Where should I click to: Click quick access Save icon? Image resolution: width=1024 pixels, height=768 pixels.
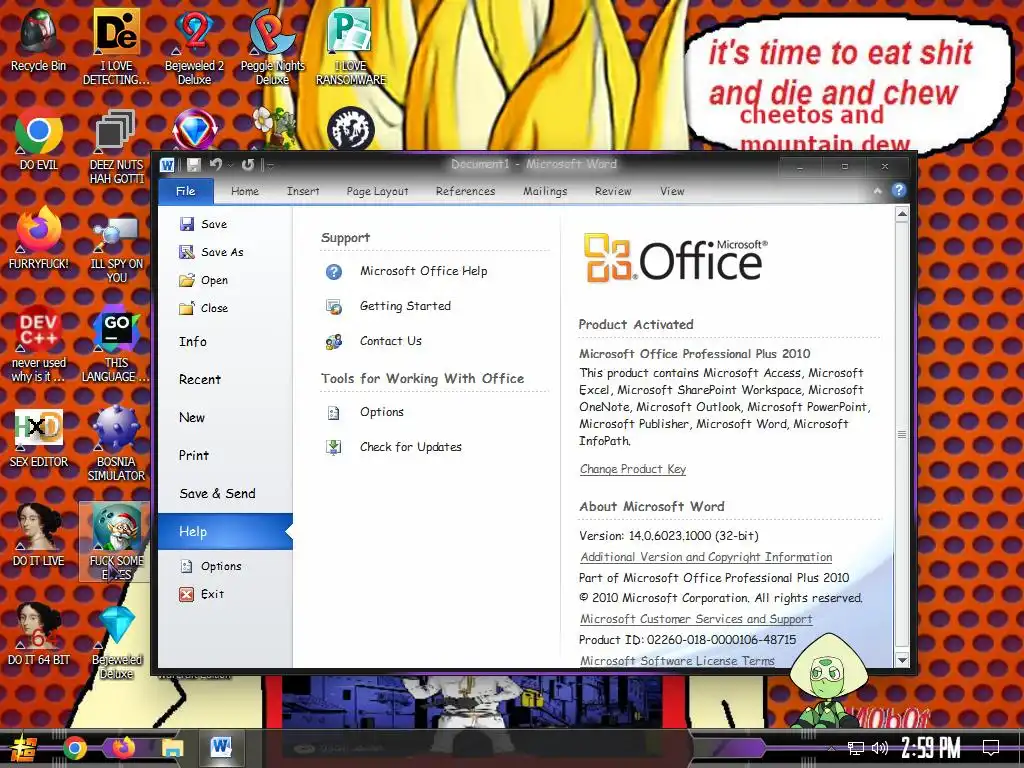coord(193,165)
